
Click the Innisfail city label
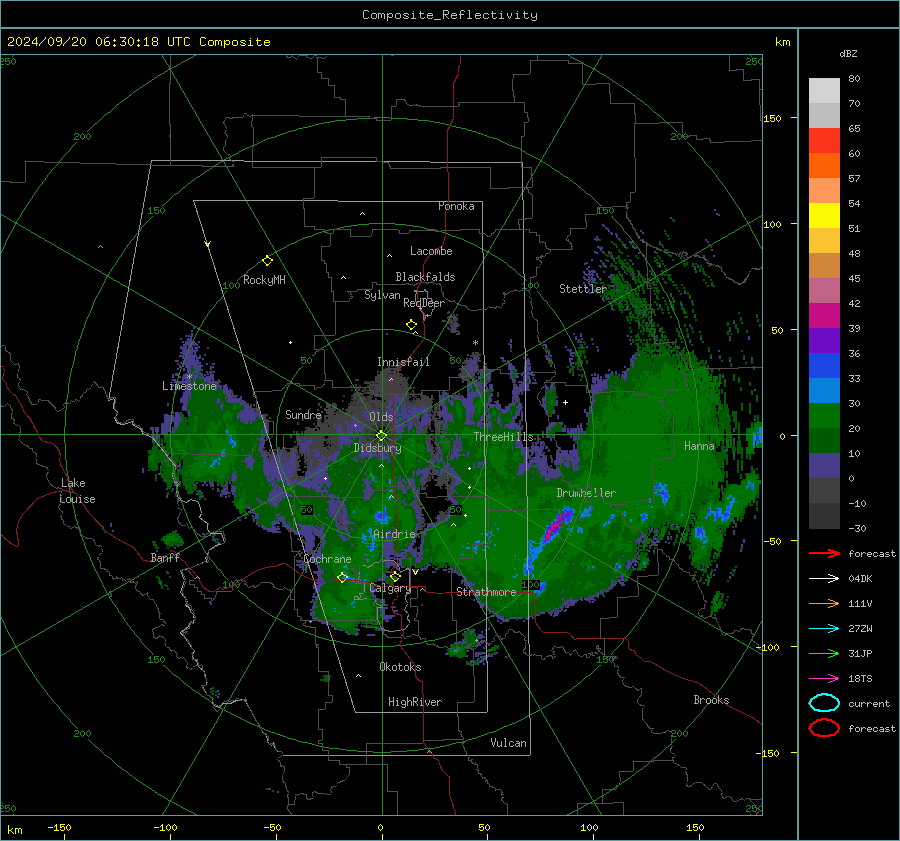403,362
